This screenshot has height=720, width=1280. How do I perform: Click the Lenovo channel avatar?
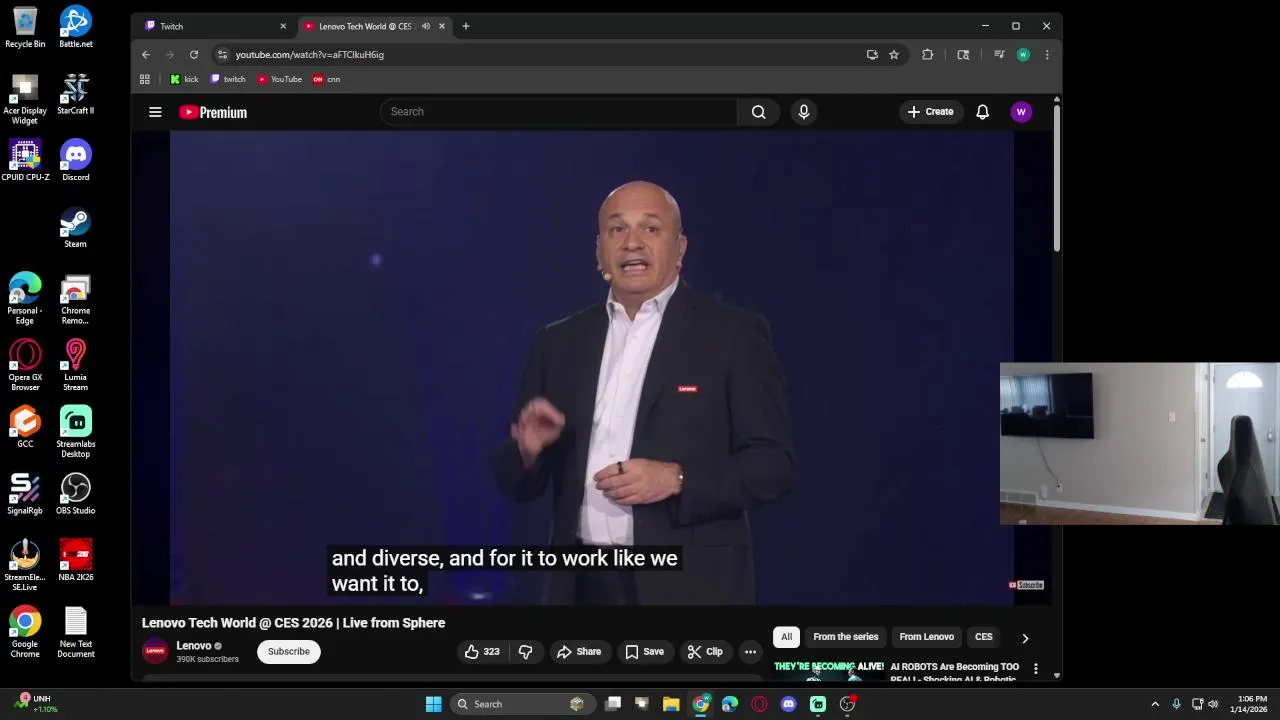click(x=155, y=651)
